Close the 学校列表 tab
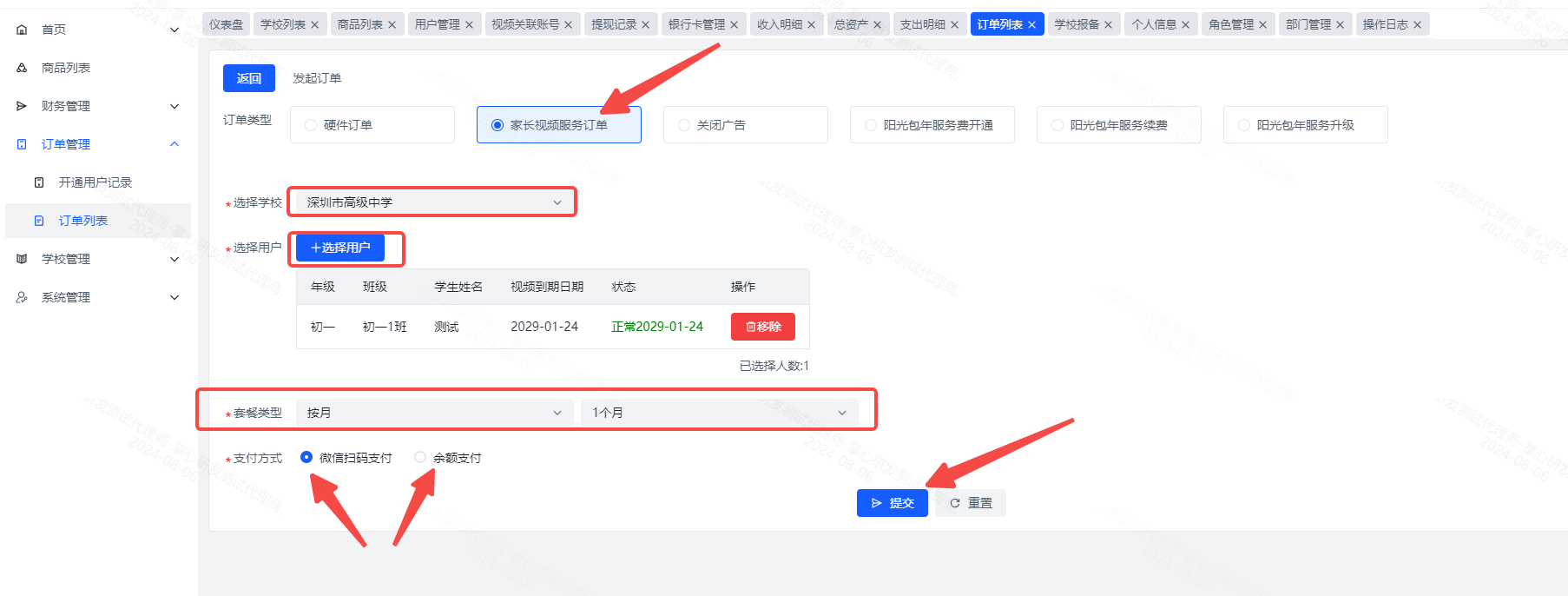 pyautogui.click(x=314, y=25)
